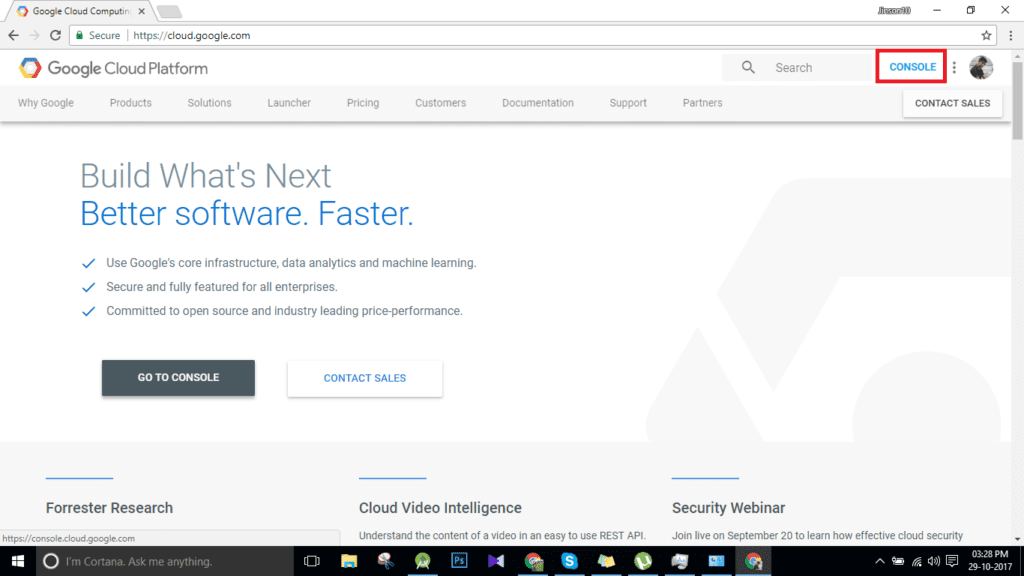Open File Explorer from the taskbar
1024x576 pixels.
pyautogui.click(x=349, y=561)
